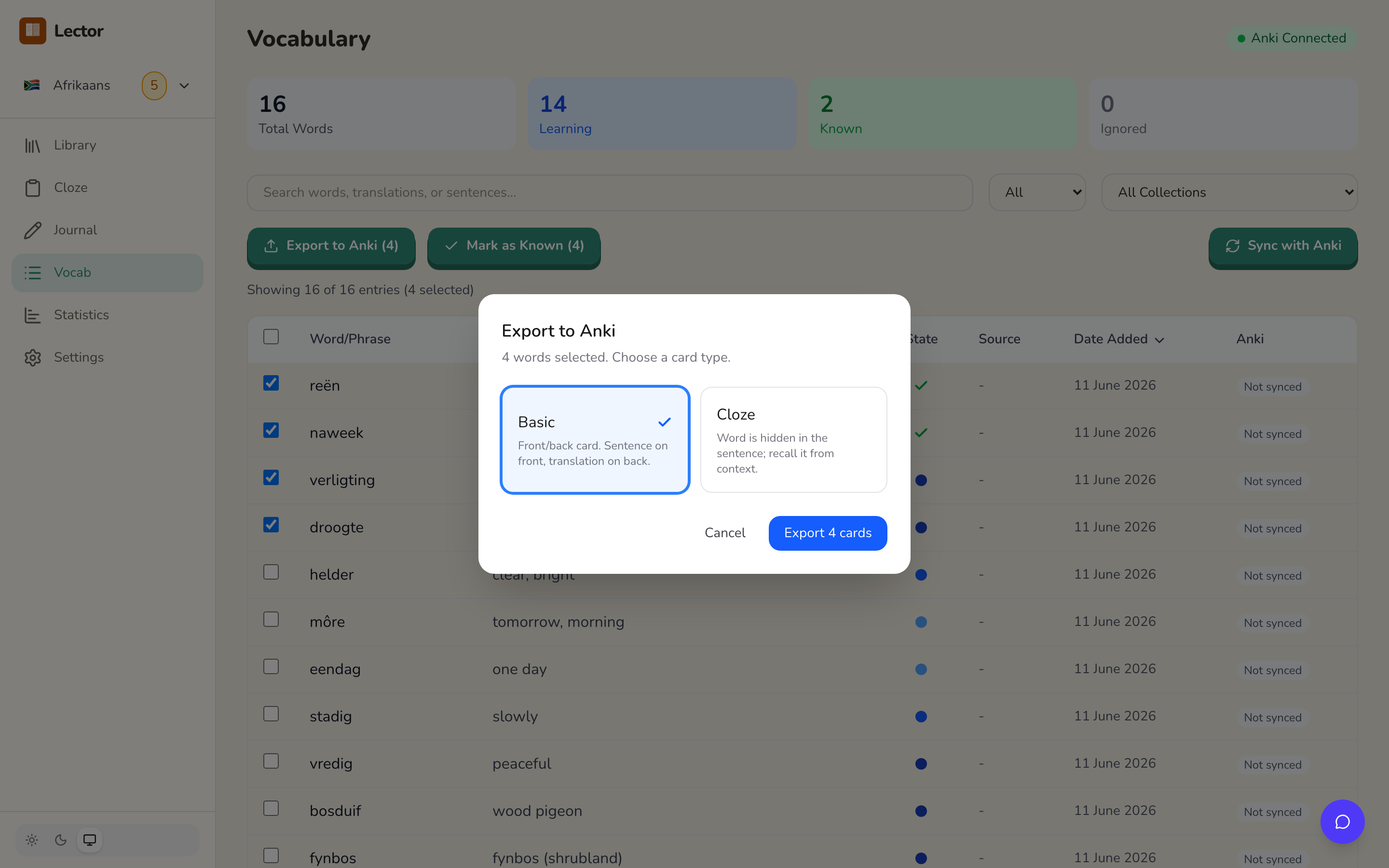This screenshot has height=868, width=1389.
Task: Check the eendag row checkbox
Action: (x=271, y=666)
